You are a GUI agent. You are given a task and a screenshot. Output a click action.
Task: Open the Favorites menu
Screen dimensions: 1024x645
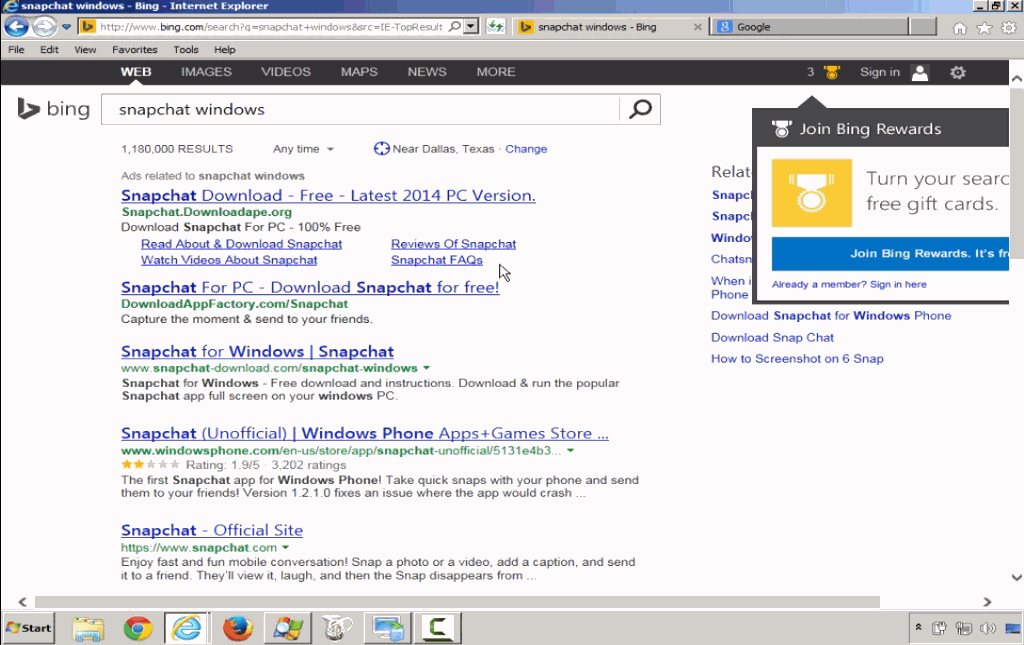click(x=135, y=50)
